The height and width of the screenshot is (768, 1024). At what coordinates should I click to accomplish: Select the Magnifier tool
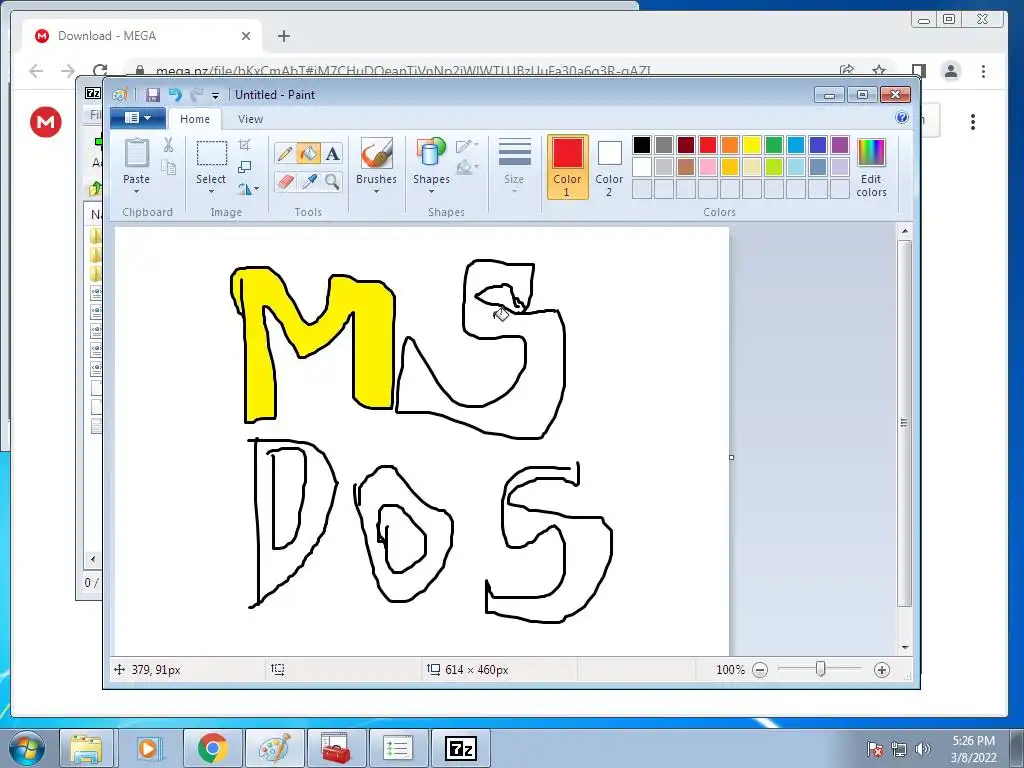click(x=332, y=181)
